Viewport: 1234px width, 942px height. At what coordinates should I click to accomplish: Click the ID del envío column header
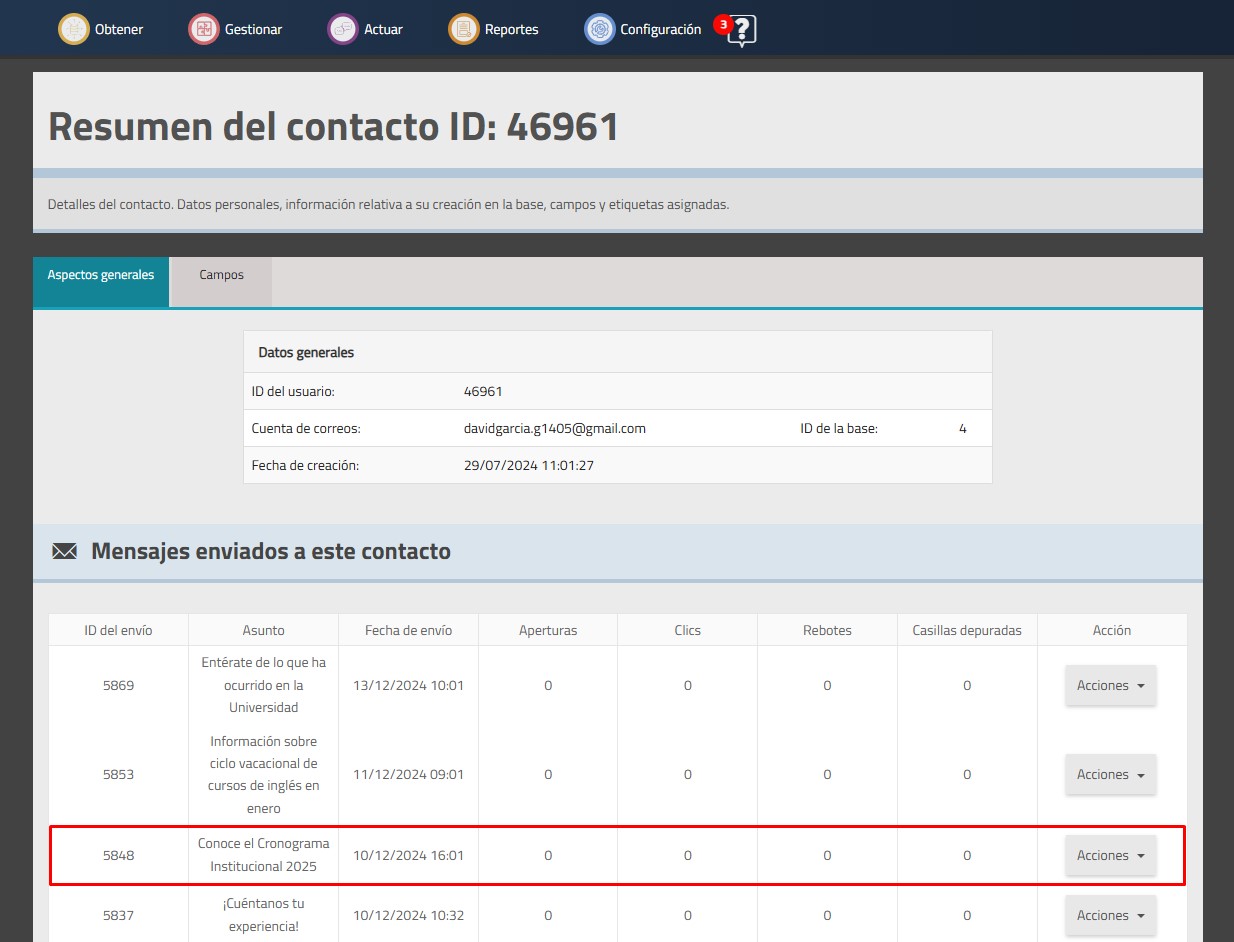[x=119, y=630]
